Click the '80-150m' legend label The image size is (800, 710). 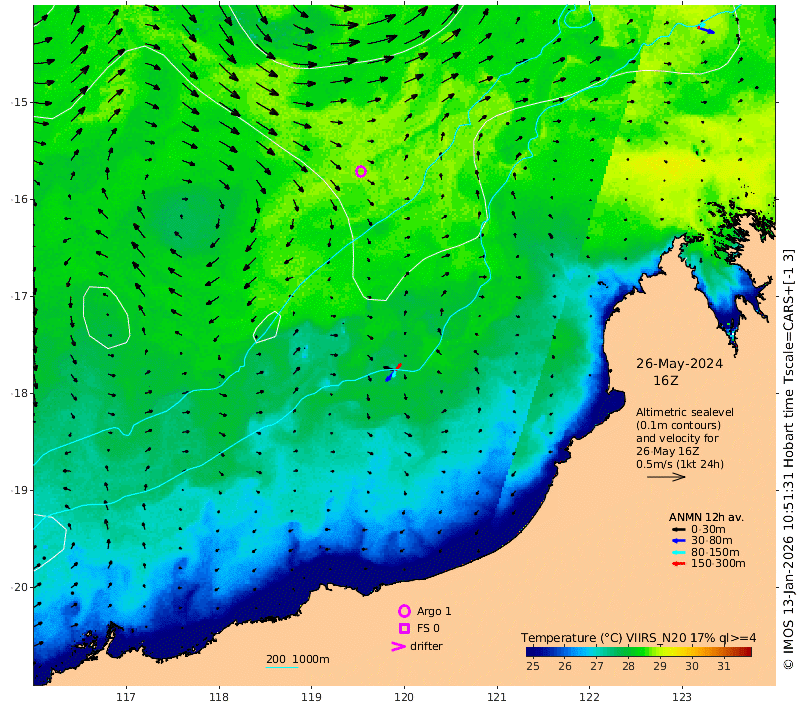pyautogui.click(x=715, y=552)
